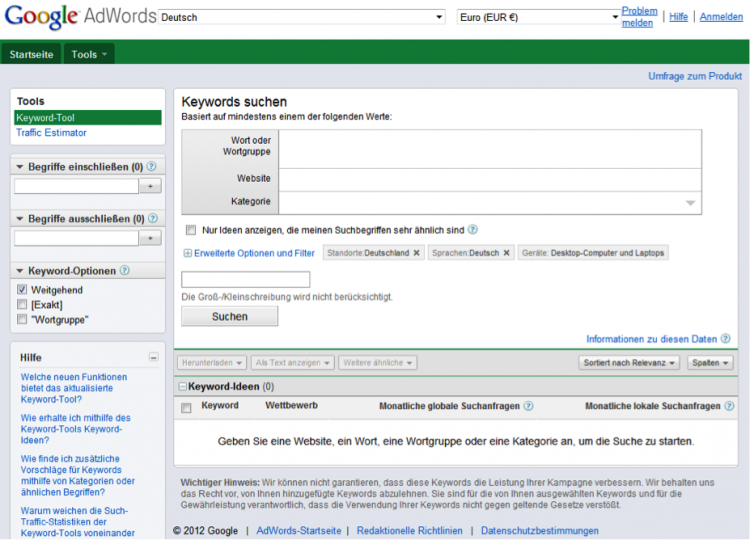The height and width of the screenshot is (540, 750).
Task: Select Keyword-Tool in Tools sidebar
Action: [x=88, y=118]
